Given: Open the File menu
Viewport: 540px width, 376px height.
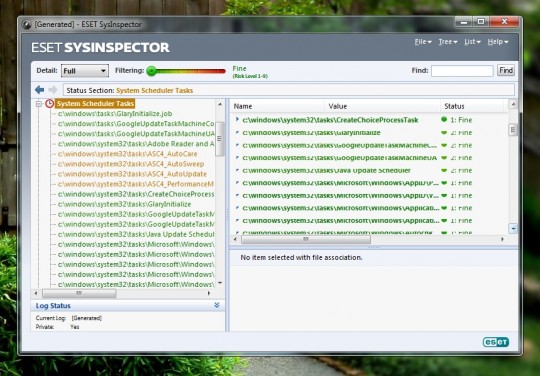Looking at the screenshot, I should pos(423,42).
